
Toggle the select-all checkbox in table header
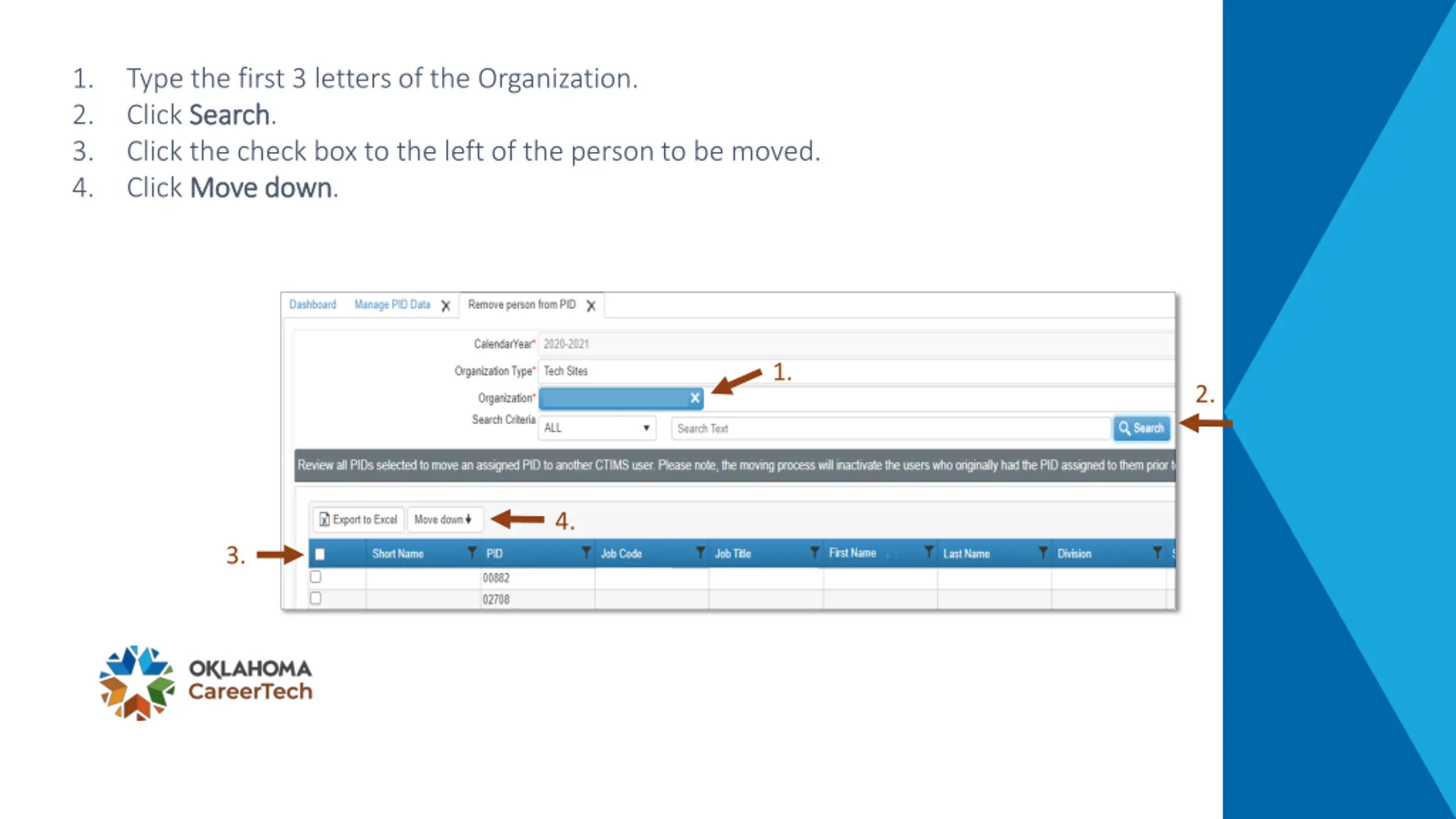(x=320, y=554)
